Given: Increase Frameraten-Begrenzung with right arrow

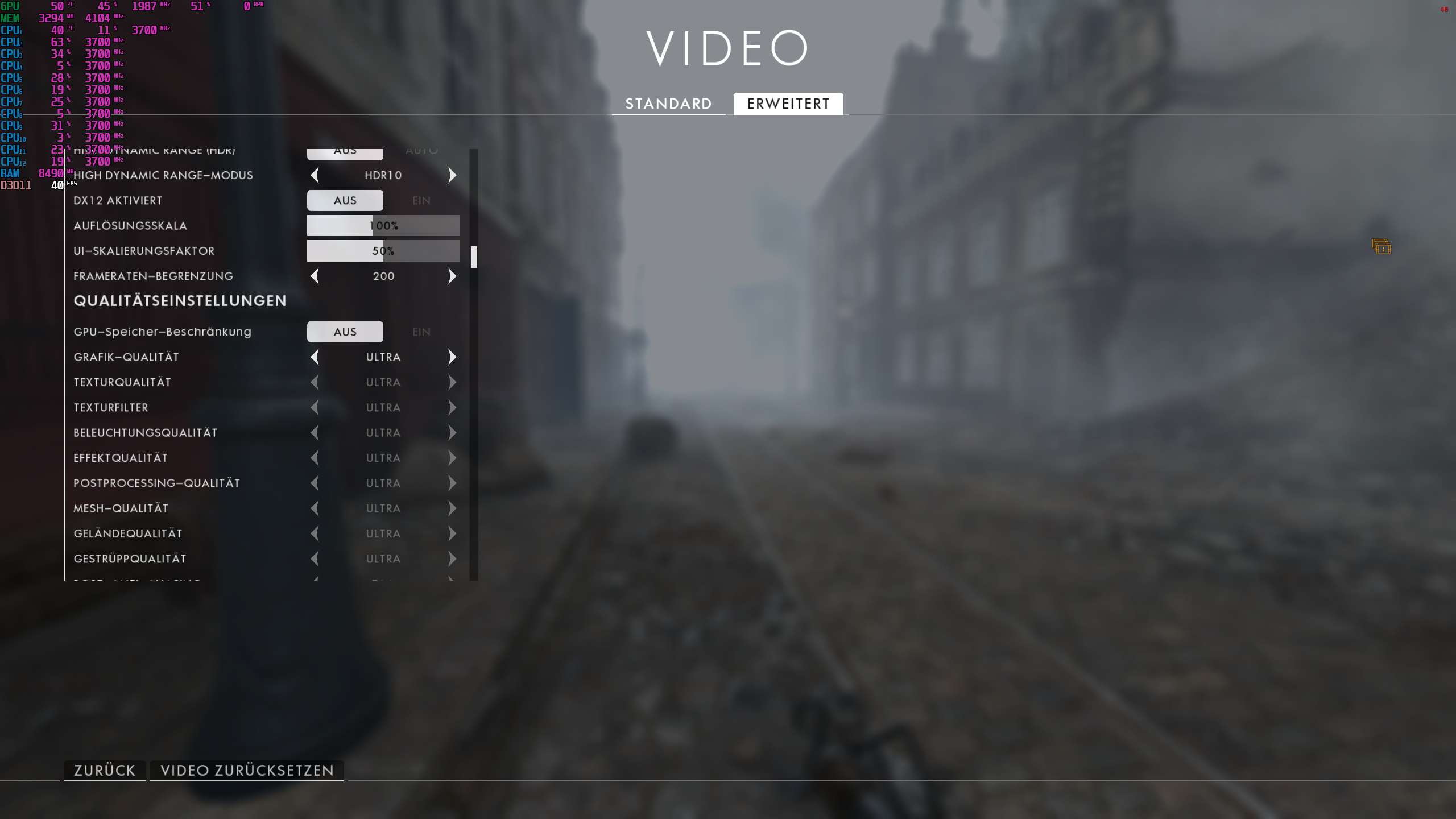Looking at the screenshot, I should [x=452, y=276].
